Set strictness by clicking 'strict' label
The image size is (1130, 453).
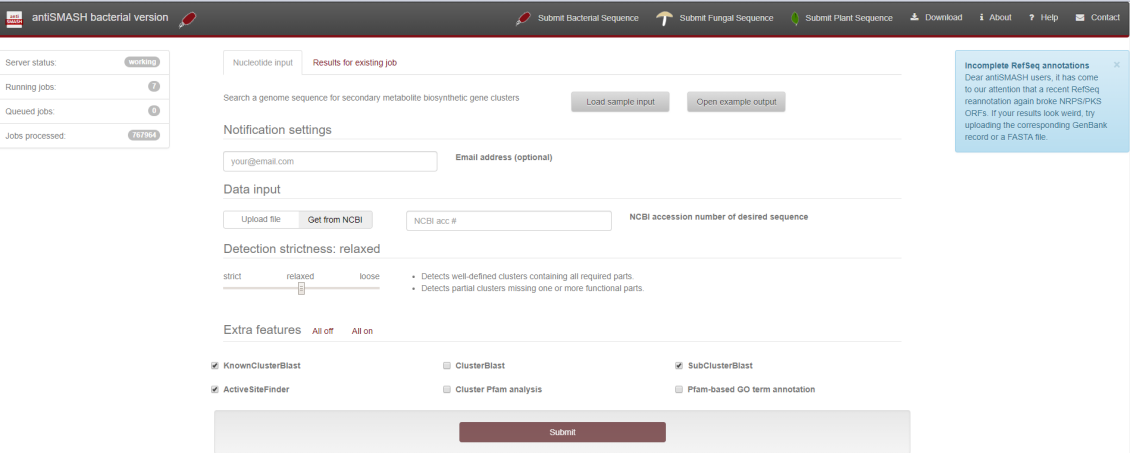coord(232,276)
